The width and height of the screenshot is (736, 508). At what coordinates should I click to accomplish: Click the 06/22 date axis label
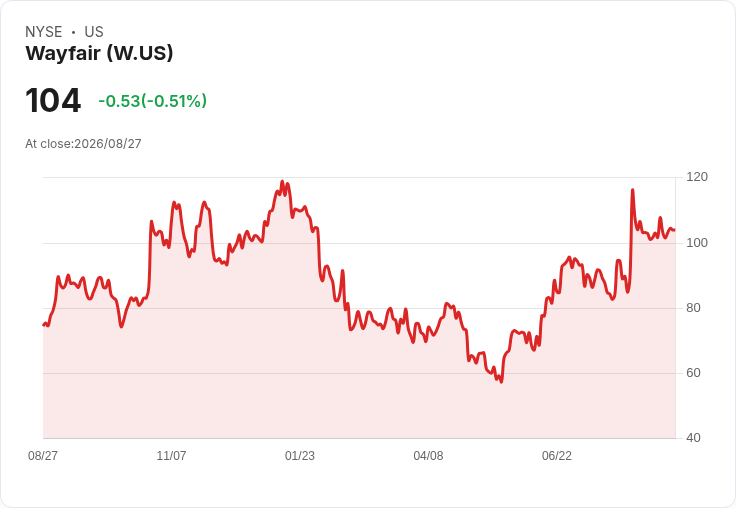click(557, 455)
